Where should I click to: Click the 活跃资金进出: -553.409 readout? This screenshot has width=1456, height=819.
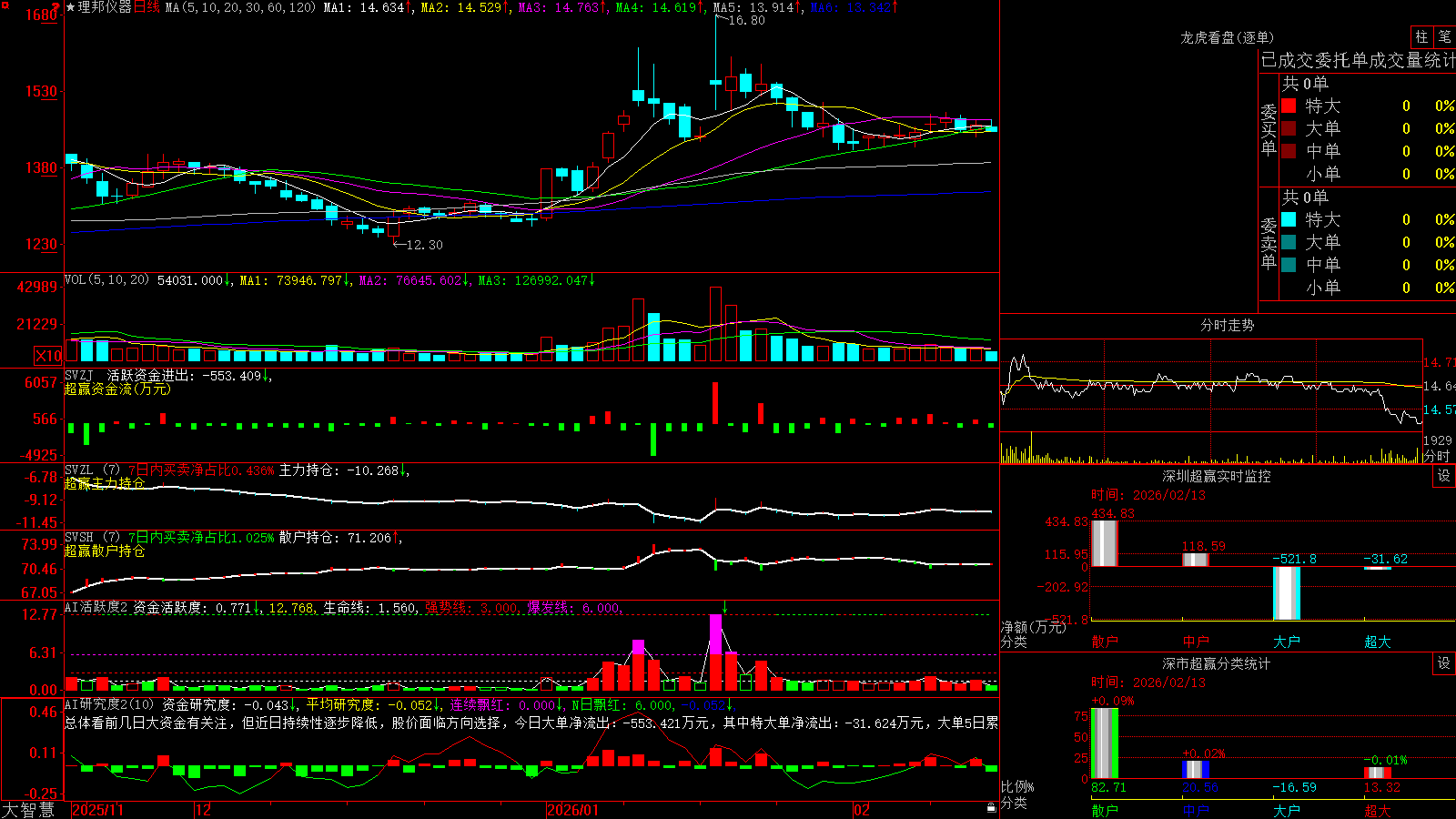click(x=184, y=375)
